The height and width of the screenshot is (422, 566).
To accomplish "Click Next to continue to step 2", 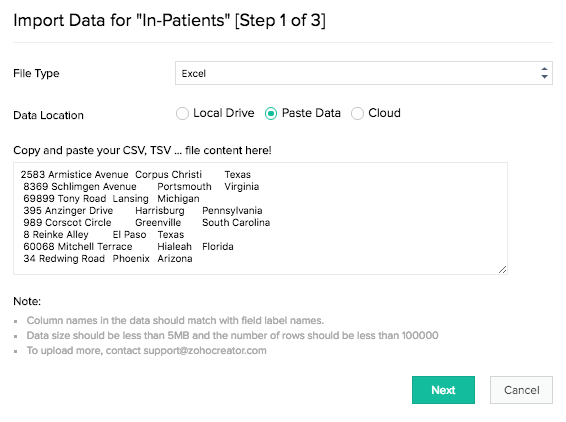I will 443,390.
